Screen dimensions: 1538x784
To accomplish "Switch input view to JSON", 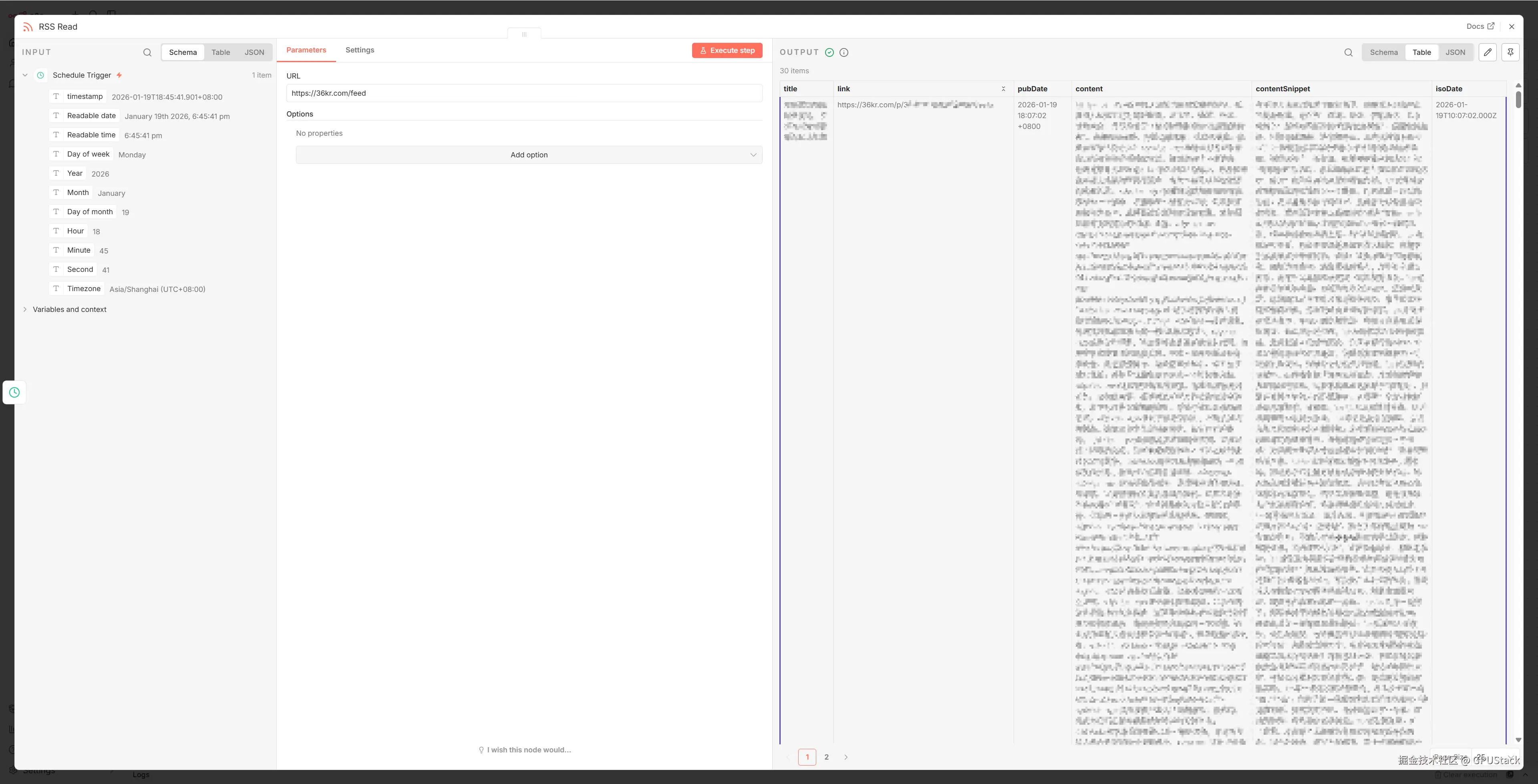I will click(254, 52).
